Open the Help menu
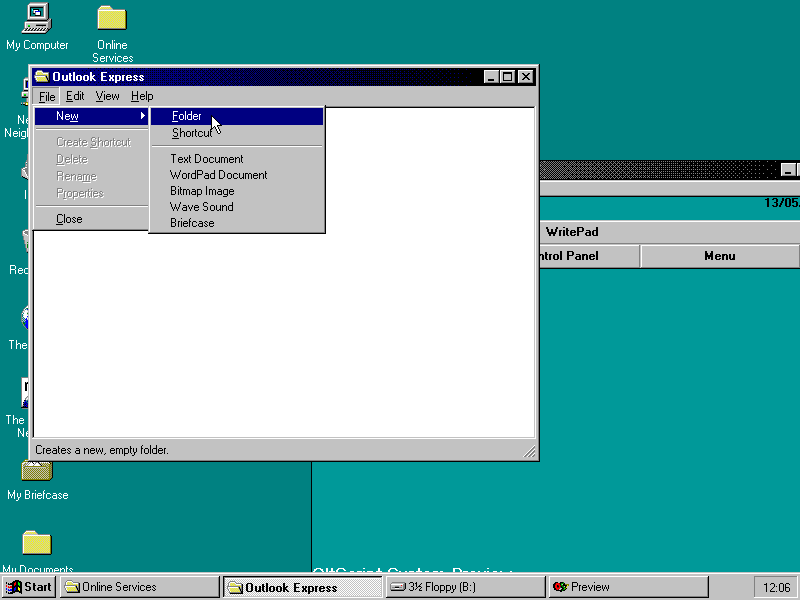The width and height of the screenshot is (800, 600). click(x=142, y=96)
